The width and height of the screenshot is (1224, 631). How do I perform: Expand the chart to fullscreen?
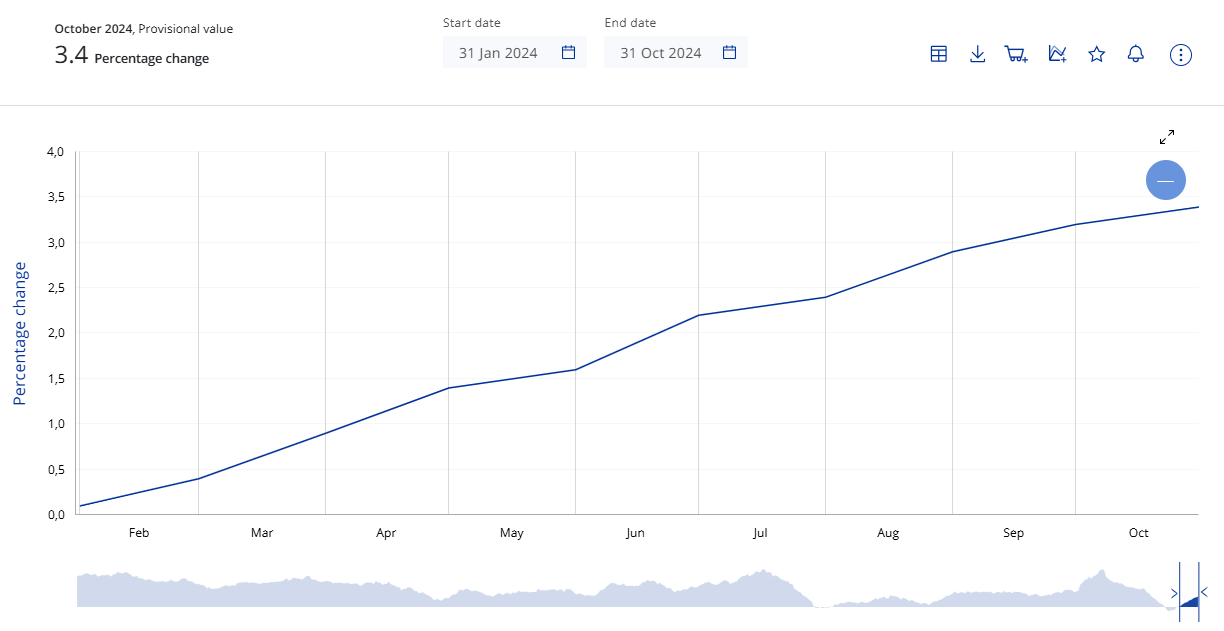point(1167,137)
